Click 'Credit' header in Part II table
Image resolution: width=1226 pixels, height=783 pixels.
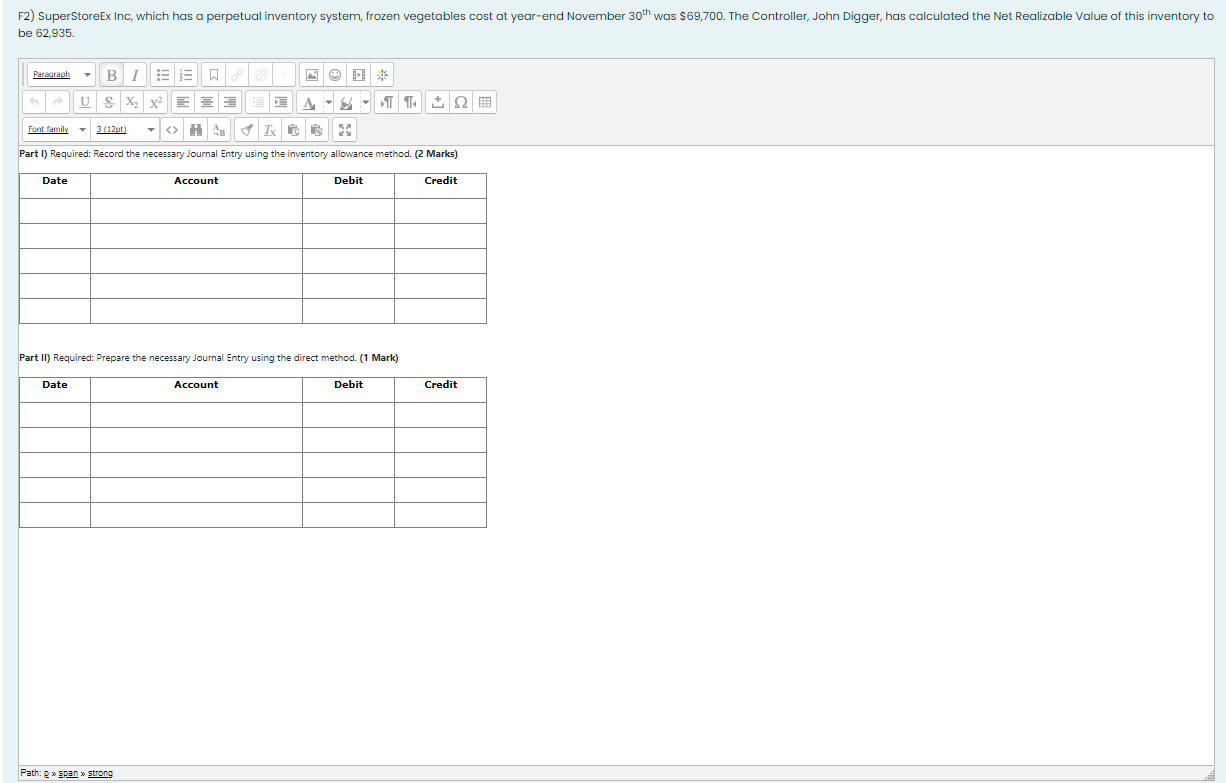pos(441,385)
